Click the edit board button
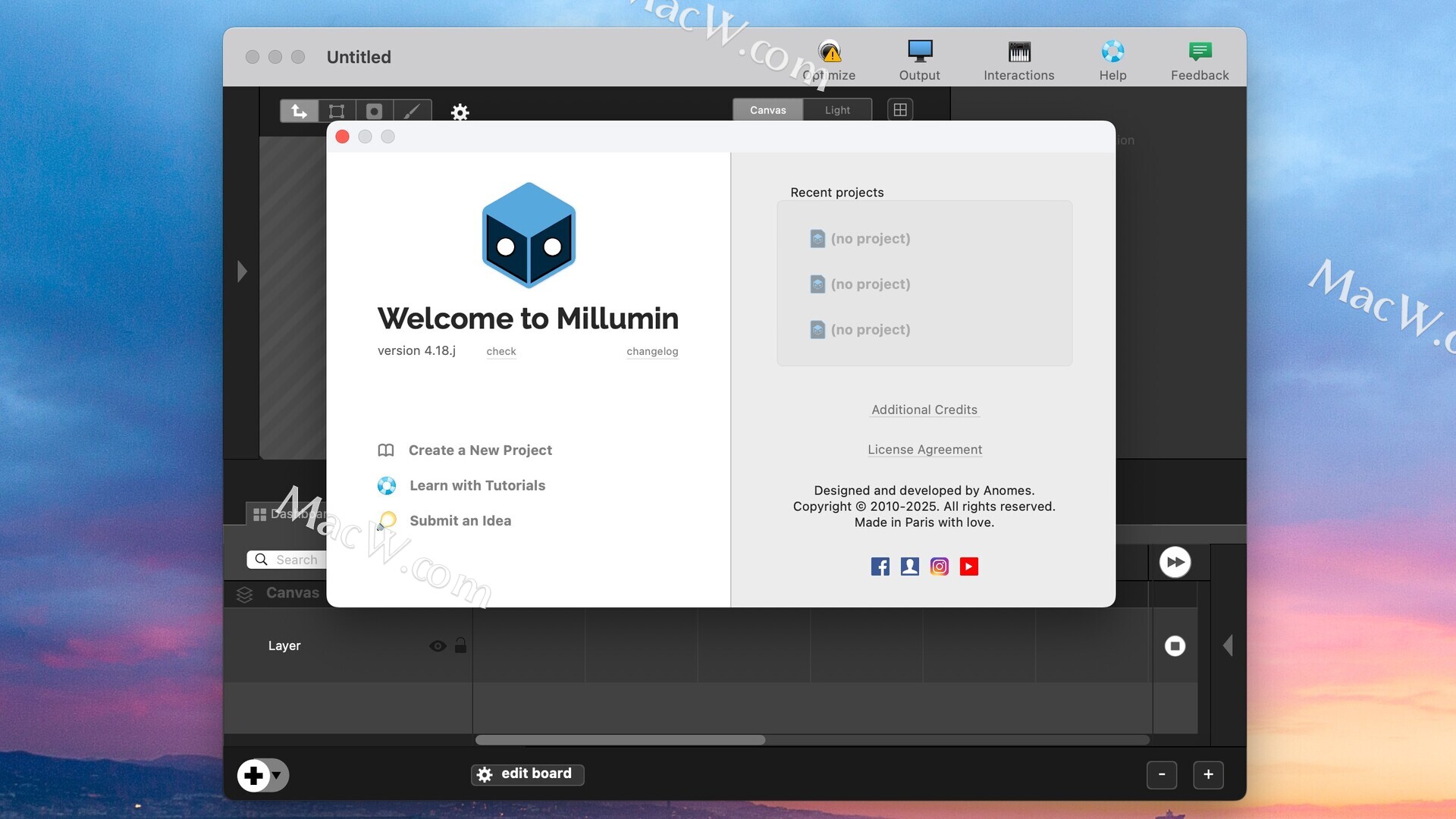The height and width of the screenshot is (819, 1456). 527,773
